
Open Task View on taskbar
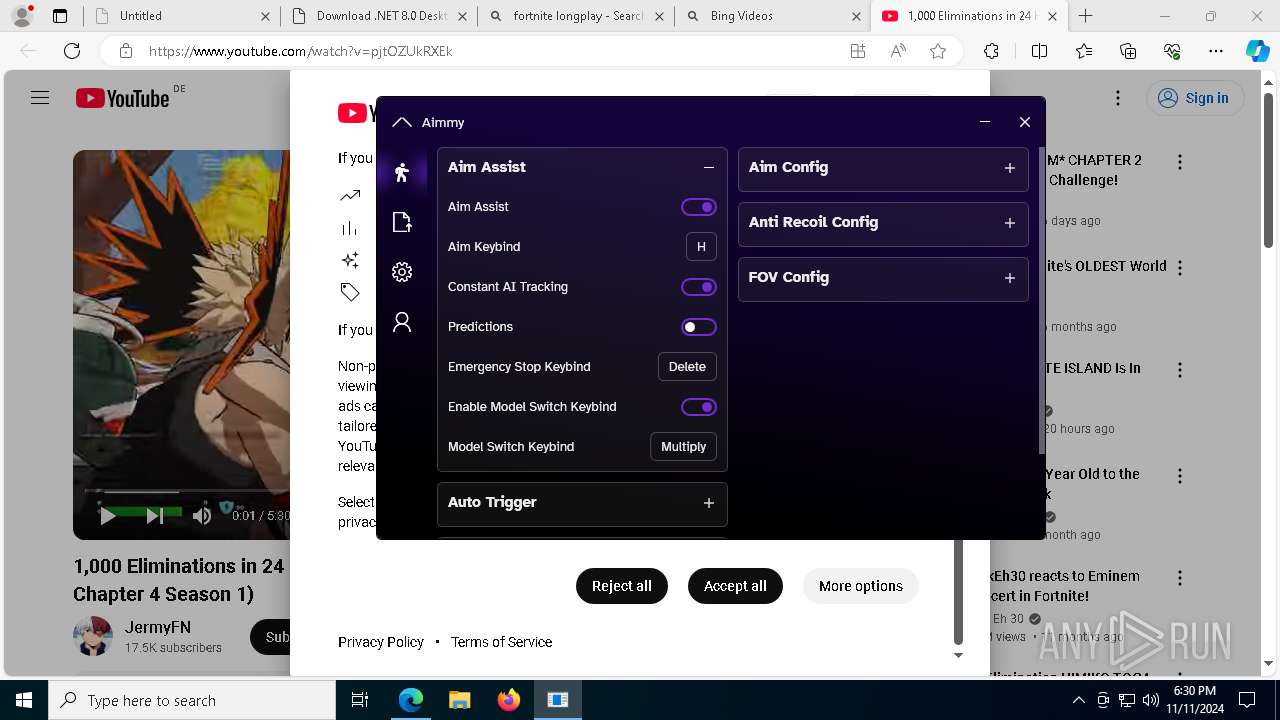coord(360,700)
